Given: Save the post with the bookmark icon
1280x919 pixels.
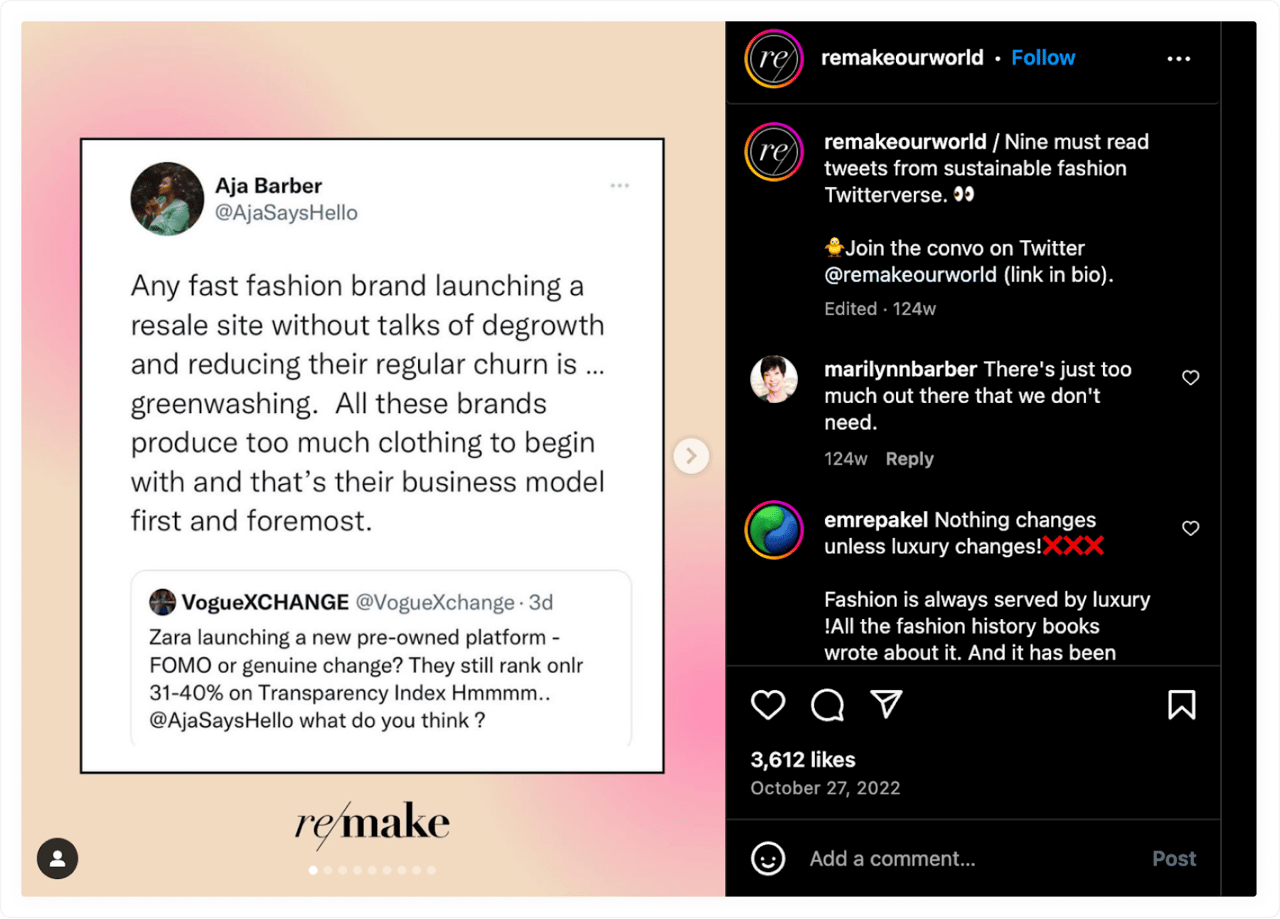Looking at the screenshot, I should pyautogui.click(x=1181, y=705).
